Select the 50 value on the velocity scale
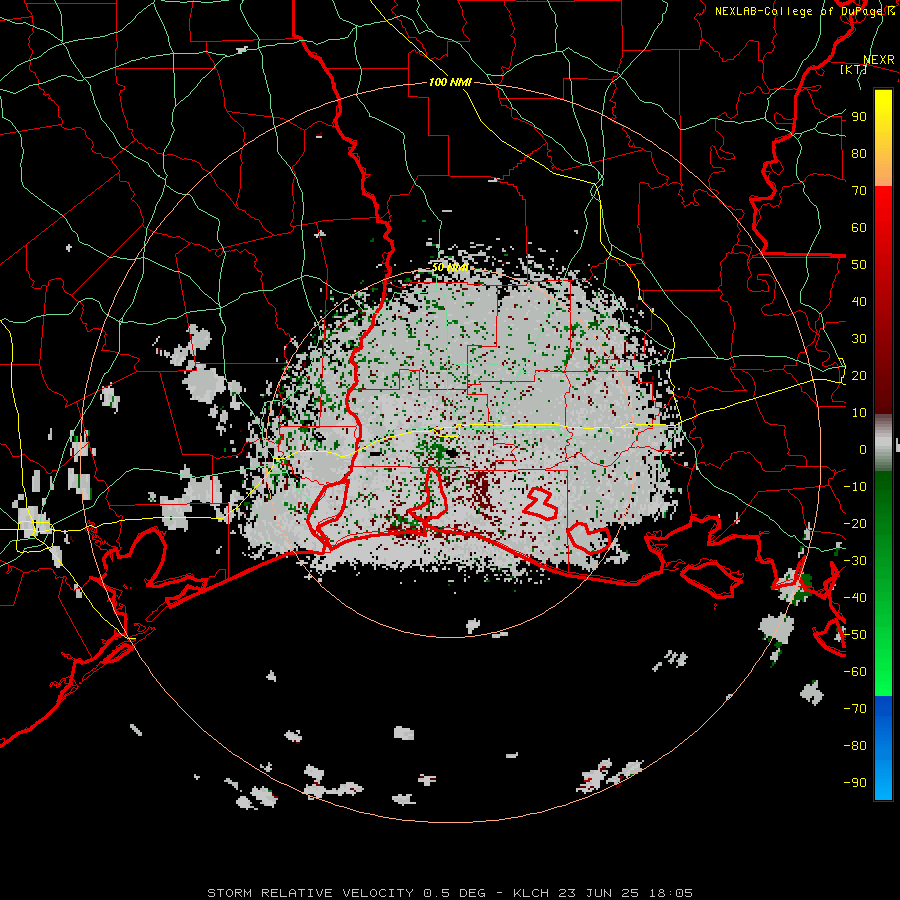 tap(859, 265)
